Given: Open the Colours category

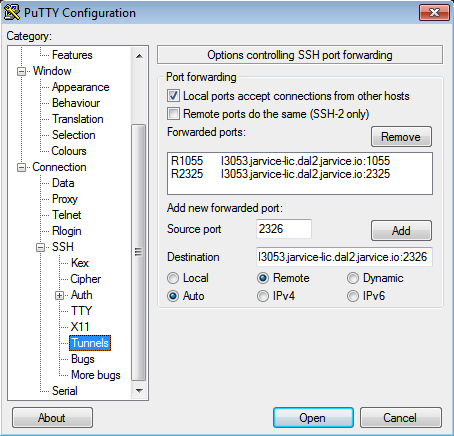Looking at the screenshot, I should (69, 151).
